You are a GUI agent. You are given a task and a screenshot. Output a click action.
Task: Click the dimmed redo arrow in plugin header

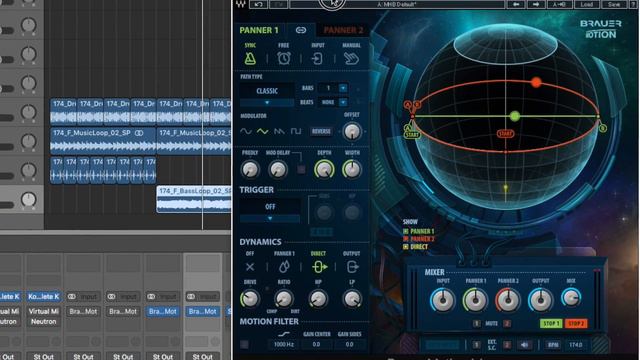click(278, 4)
